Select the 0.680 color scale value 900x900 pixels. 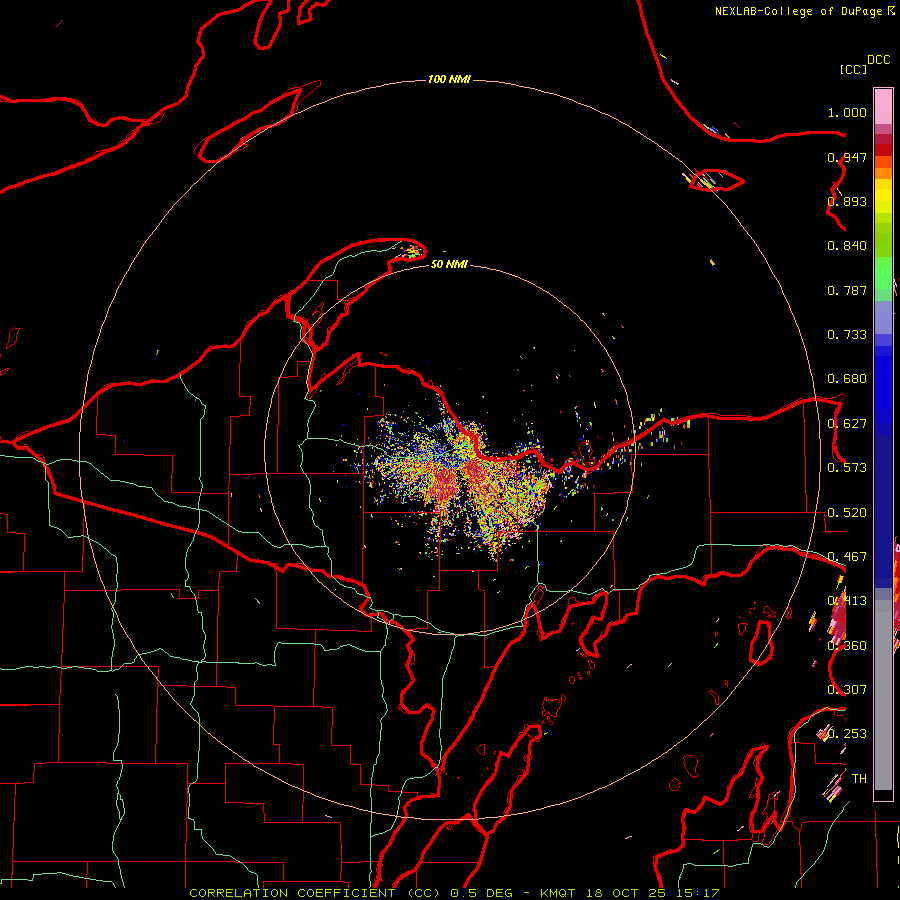[847, 379]
